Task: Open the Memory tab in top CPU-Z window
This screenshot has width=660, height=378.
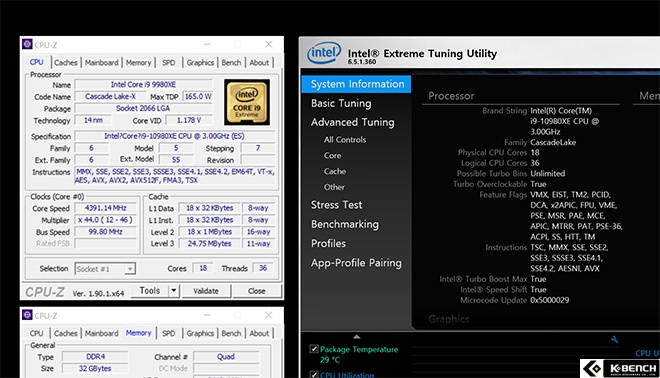Action: coord(138,63)
